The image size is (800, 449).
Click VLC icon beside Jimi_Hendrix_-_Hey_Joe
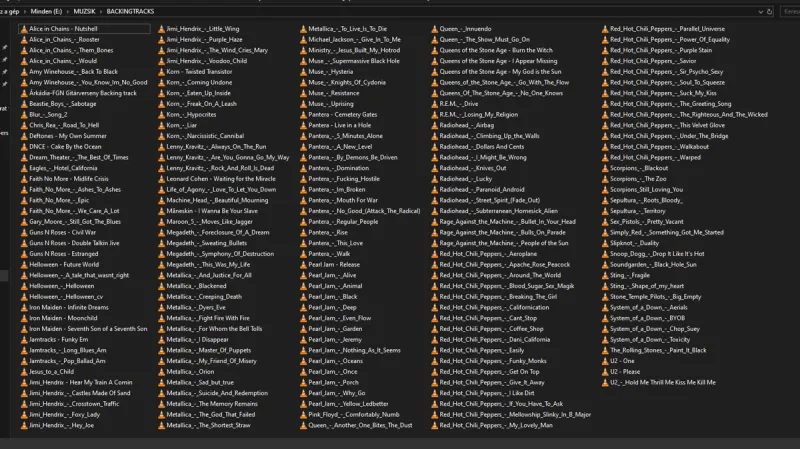(x=24, y=426)
